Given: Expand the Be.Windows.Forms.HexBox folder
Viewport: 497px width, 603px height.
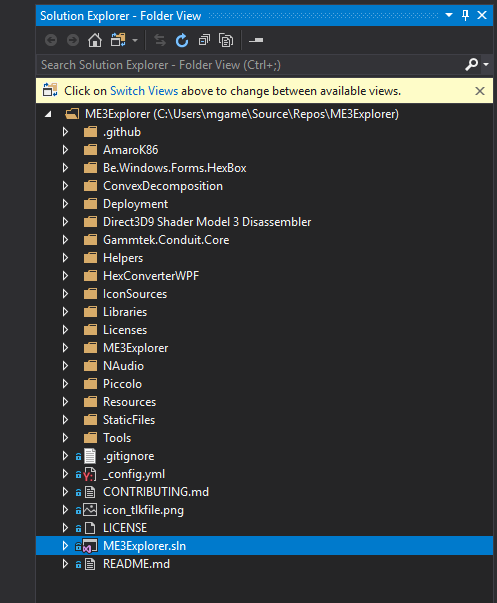Looking at the screenshot, I should tap(65, 168).
